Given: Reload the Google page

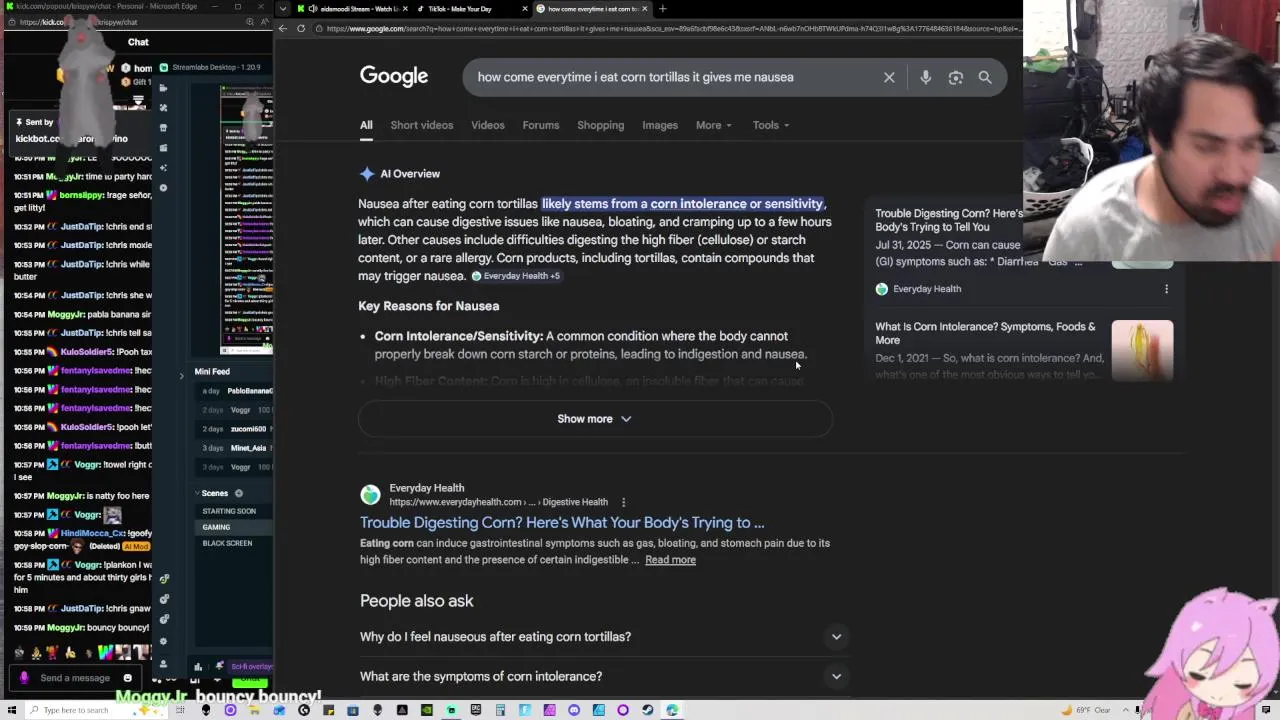Looking at the screenshot, I should tap(301, 28).
